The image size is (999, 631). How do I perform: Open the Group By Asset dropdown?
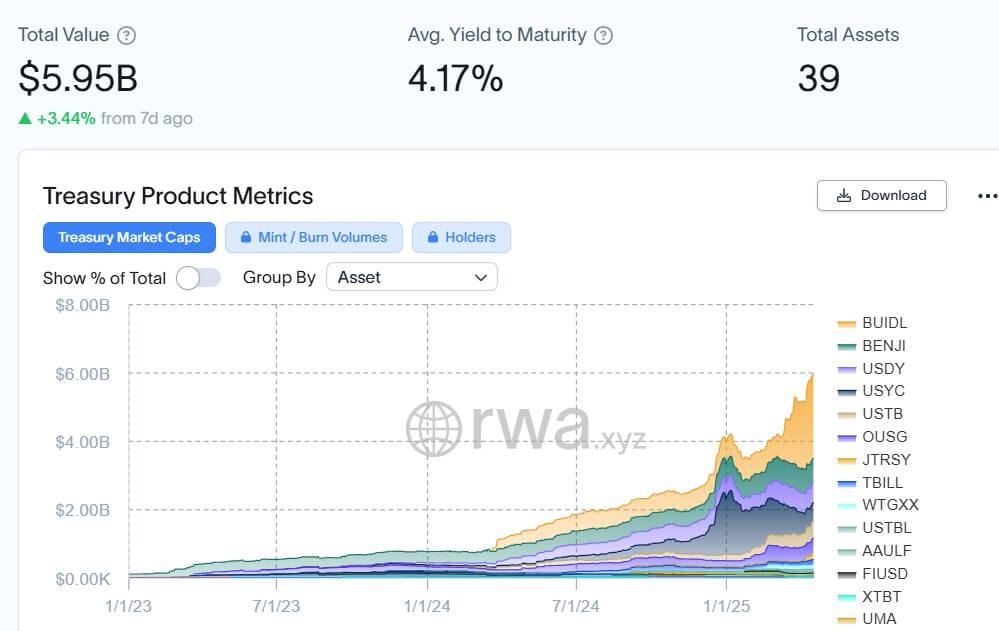point(412,277)
